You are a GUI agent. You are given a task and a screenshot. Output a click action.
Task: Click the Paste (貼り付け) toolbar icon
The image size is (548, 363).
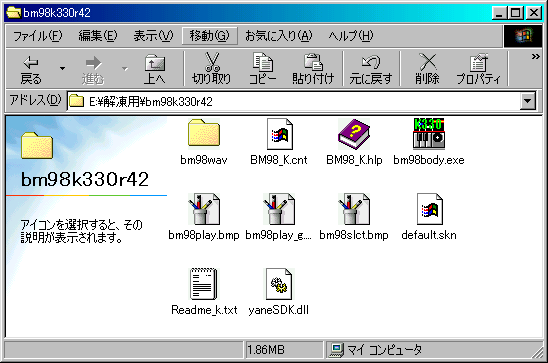[x=313, y=62]
